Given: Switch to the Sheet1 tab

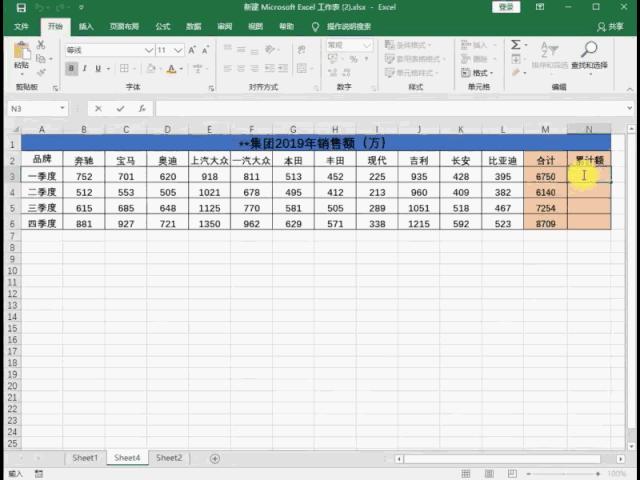Looking at the screenshot, I should [x=85, y=458].
